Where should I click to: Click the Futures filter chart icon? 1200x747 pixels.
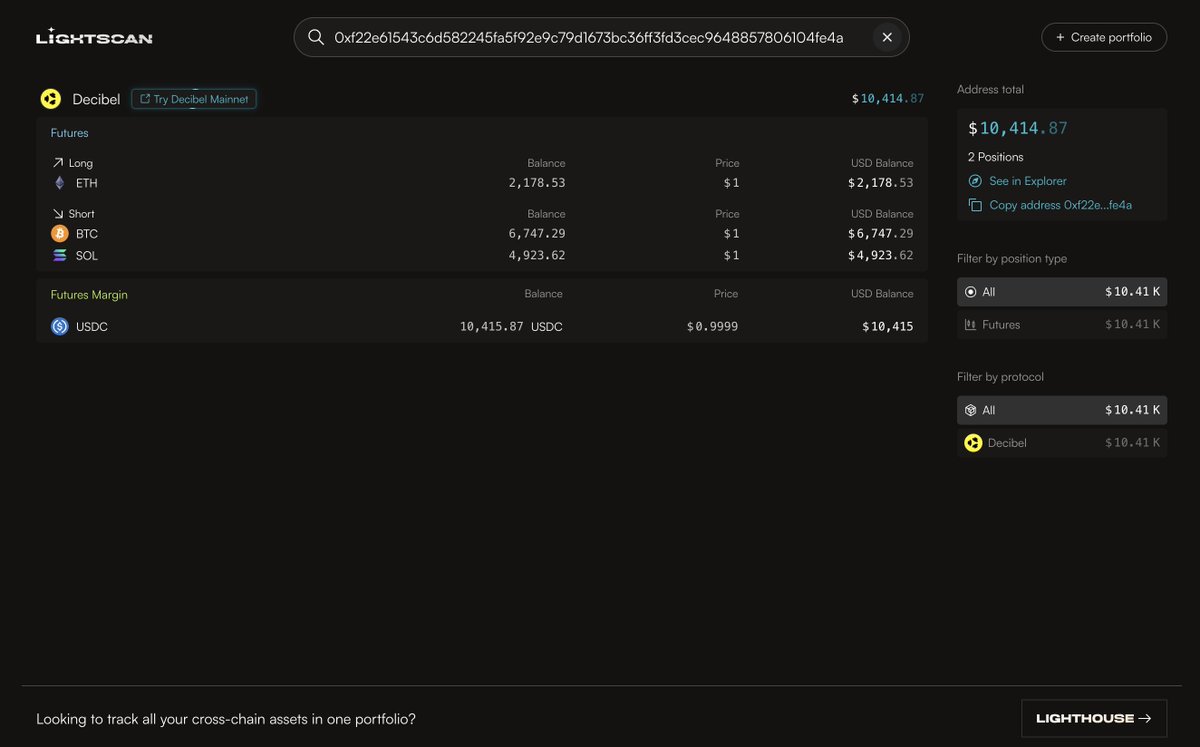[x=970, y=324]
